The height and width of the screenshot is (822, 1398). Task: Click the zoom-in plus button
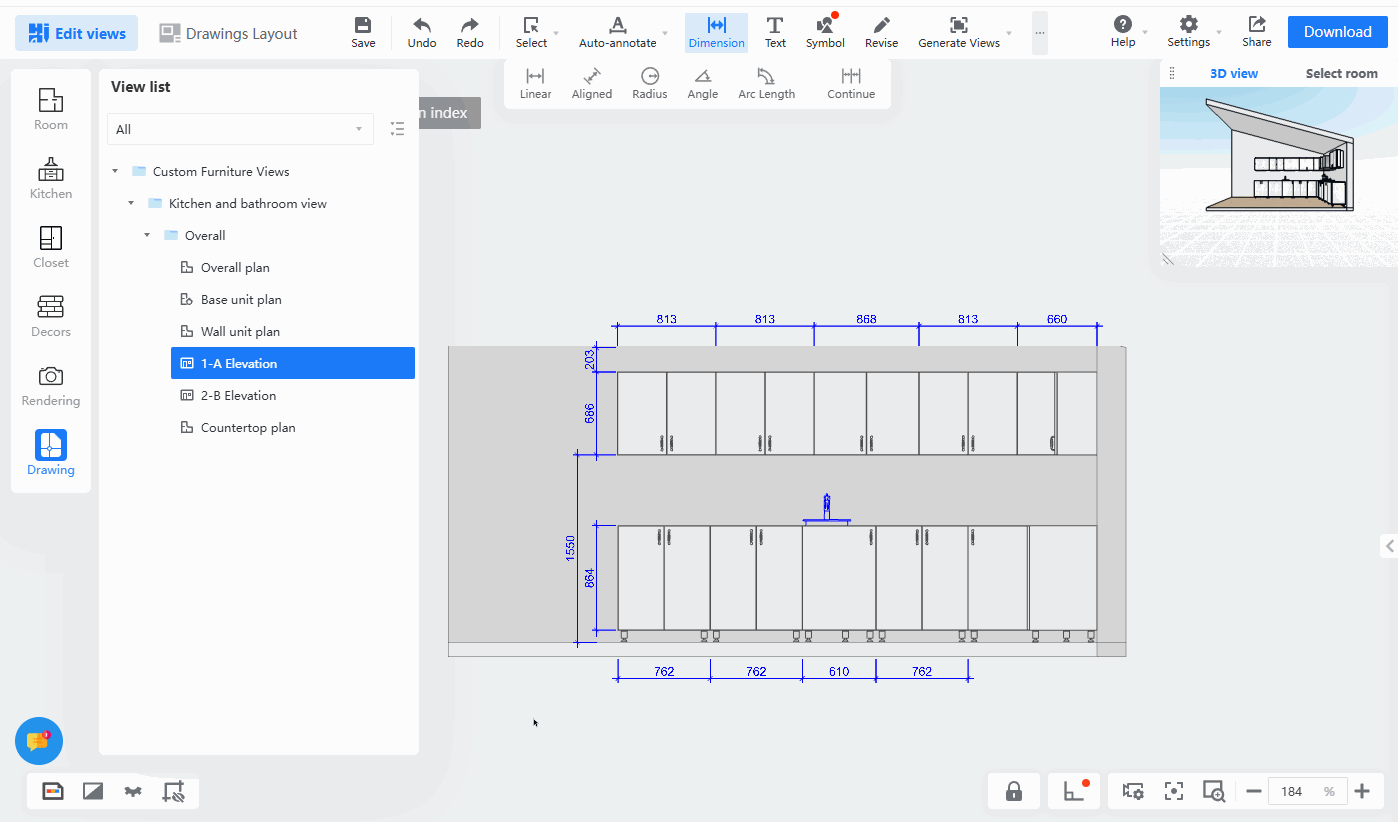(x=1362, y=791)
